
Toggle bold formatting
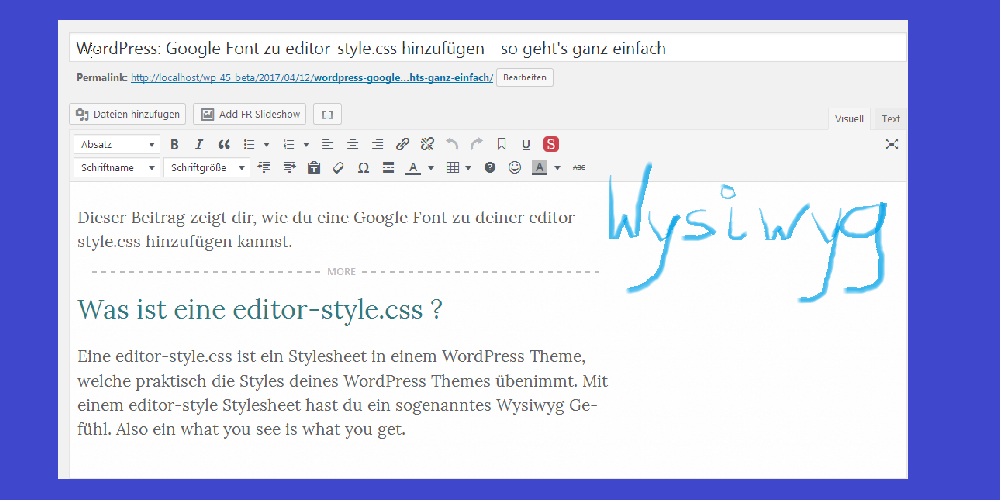[x=174, y=144]
